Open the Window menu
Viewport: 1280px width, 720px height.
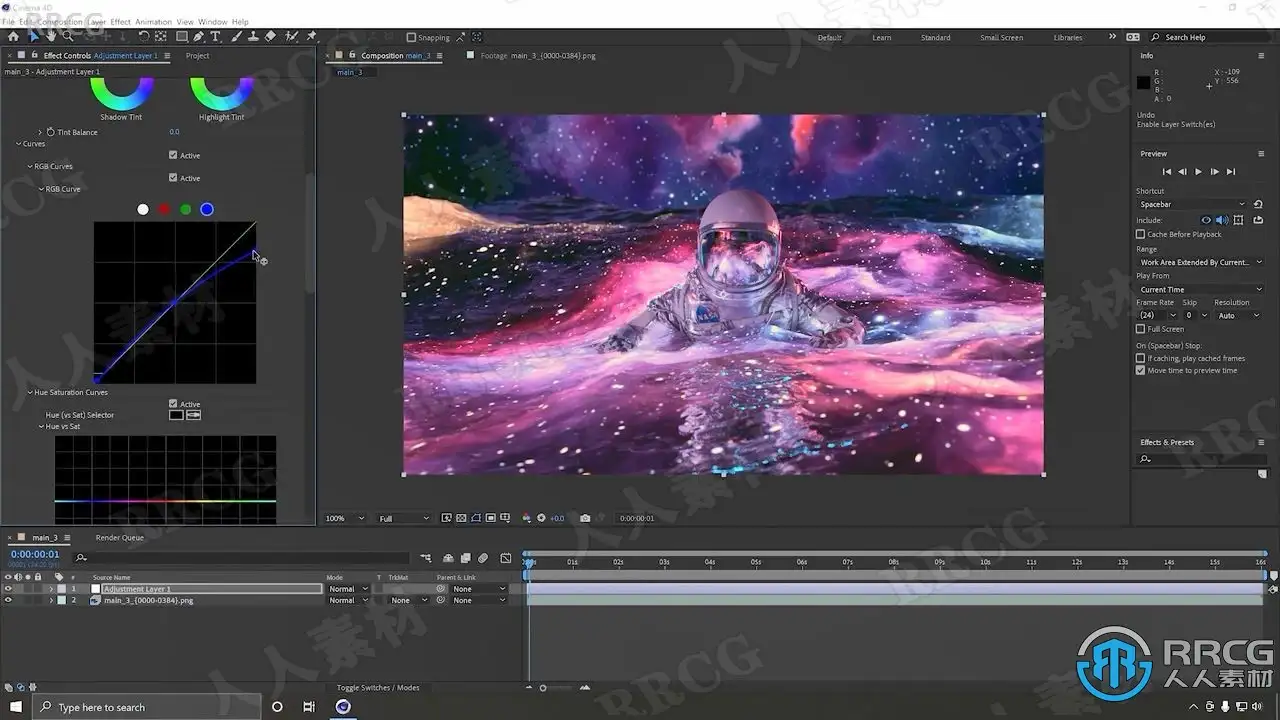click(212, 21)
